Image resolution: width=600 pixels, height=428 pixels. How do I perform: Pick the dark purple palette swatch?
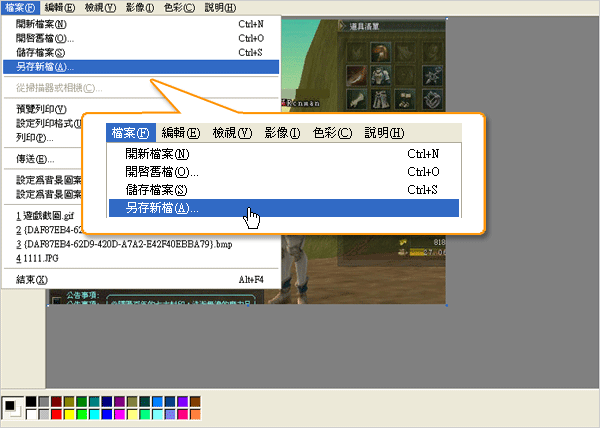point(119,401)
